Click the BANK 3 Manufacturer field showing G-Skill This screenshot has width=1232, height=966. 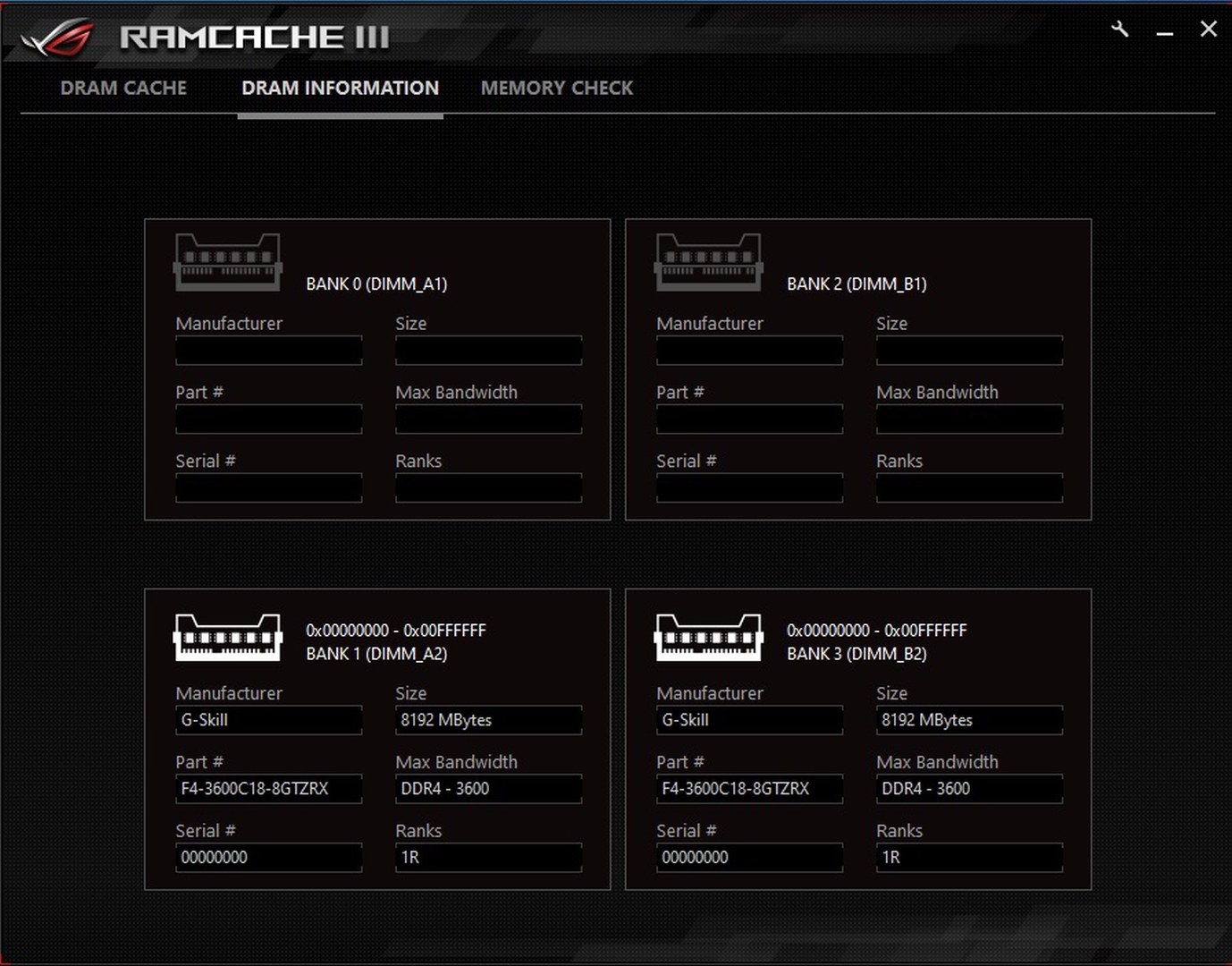pos(750,720)
